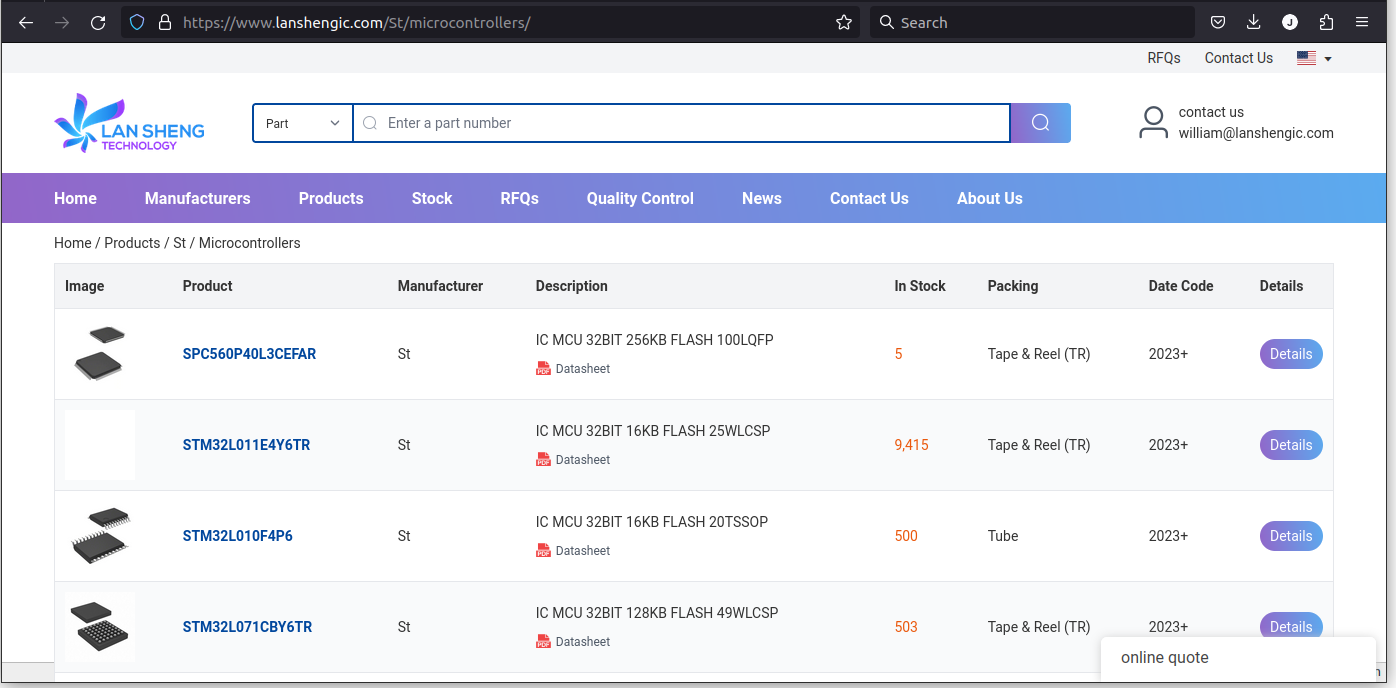View Details for SPC560P40L3CEFAR

(1291, 354)
